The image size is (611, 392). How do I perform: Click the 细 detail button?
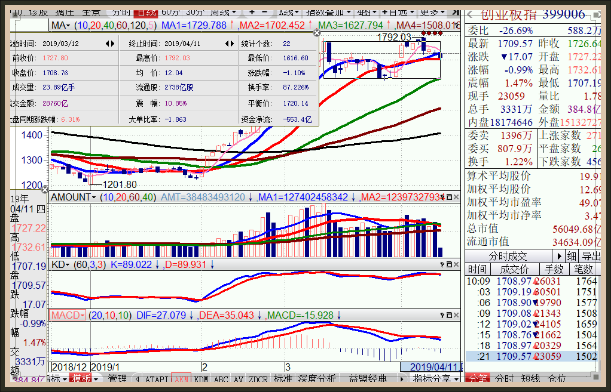[x=572, y=256]
